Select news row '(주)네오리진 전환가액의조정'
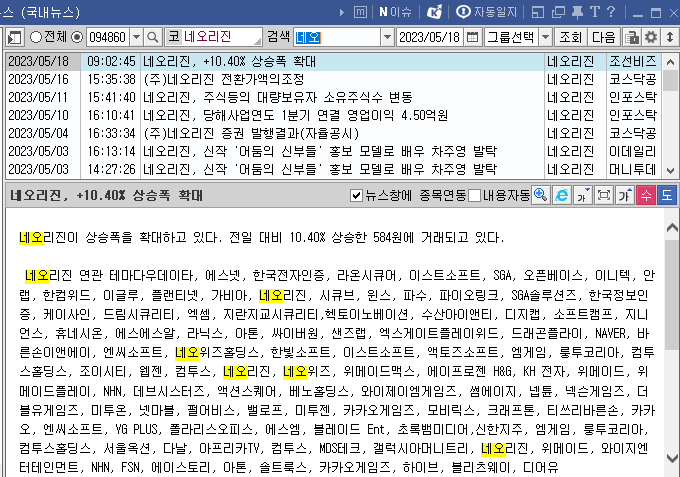Image resolution: width=680 pixels, height=477 pixels. coord(333,79)
